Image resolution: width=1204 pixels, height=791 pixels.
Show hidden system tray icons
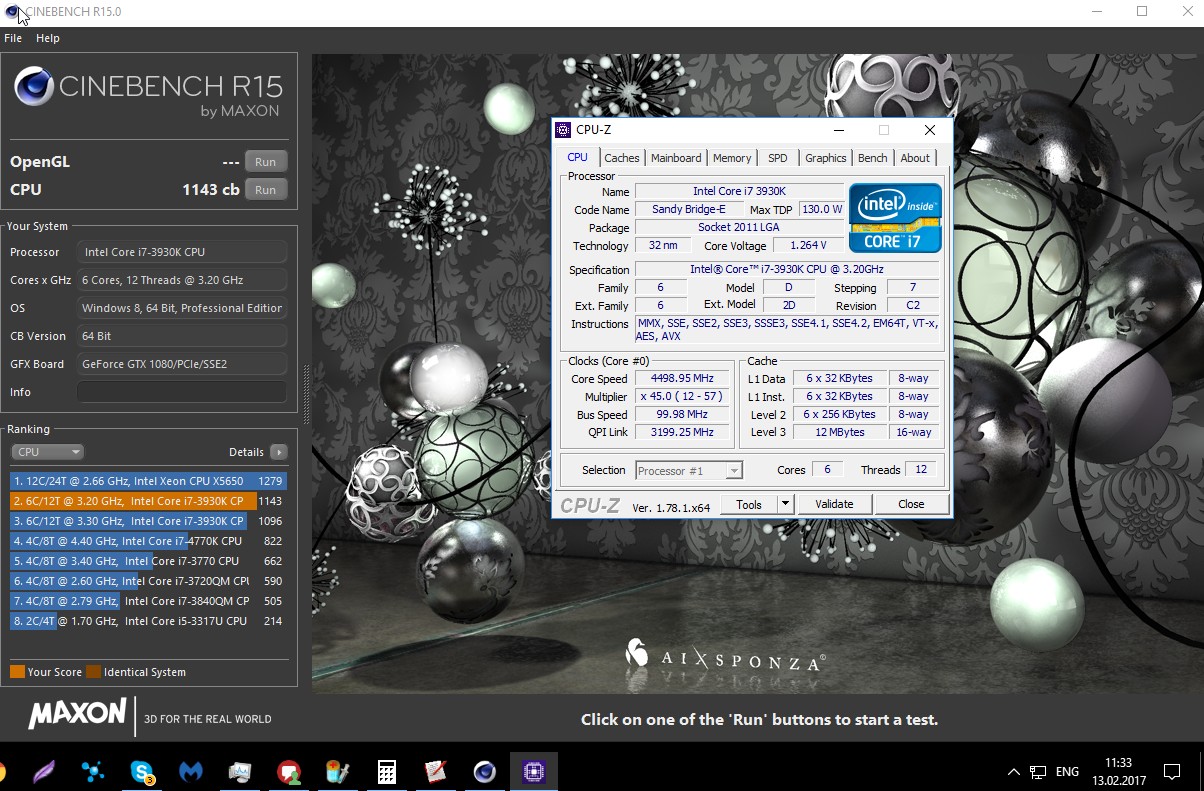tap(1012, 771)
